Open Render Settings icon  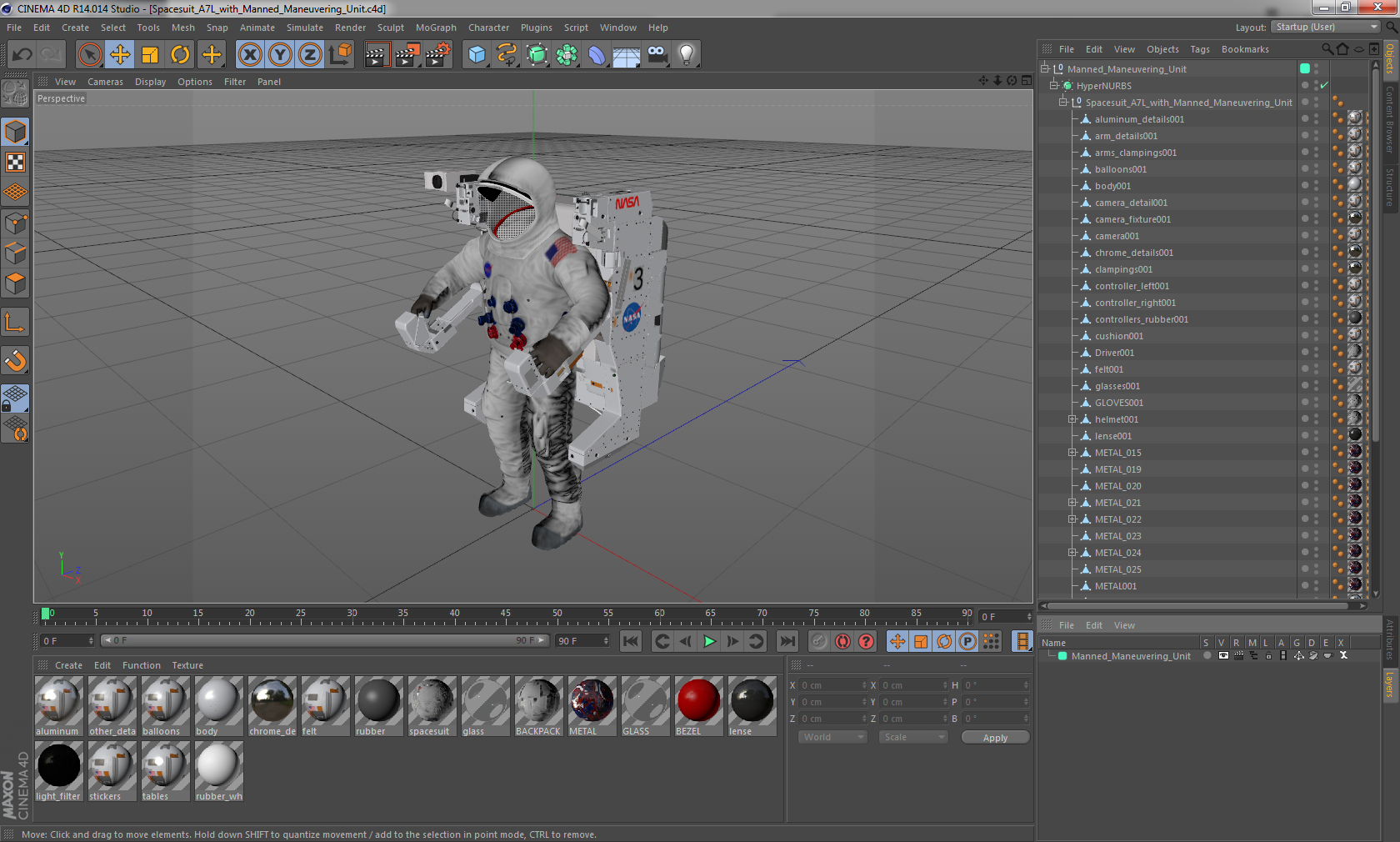pyautogui.click(x=438, y=55)
